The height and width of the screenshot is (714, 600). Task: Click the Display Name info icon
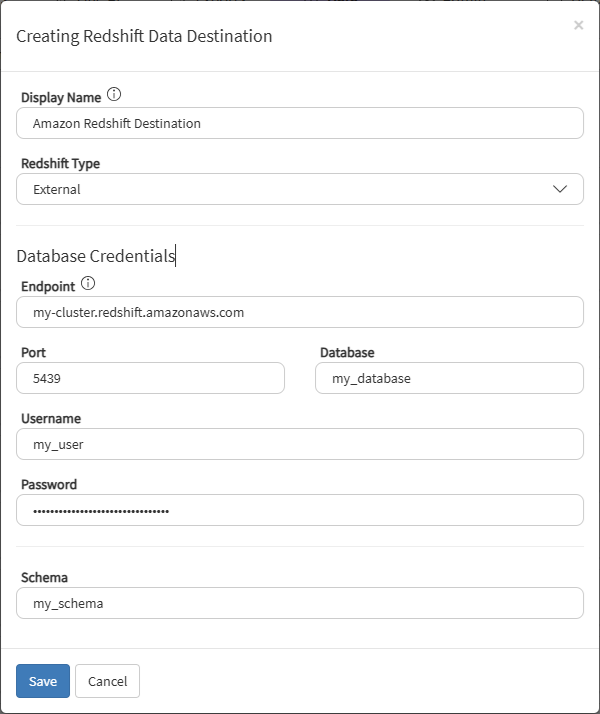pos(114,95)
